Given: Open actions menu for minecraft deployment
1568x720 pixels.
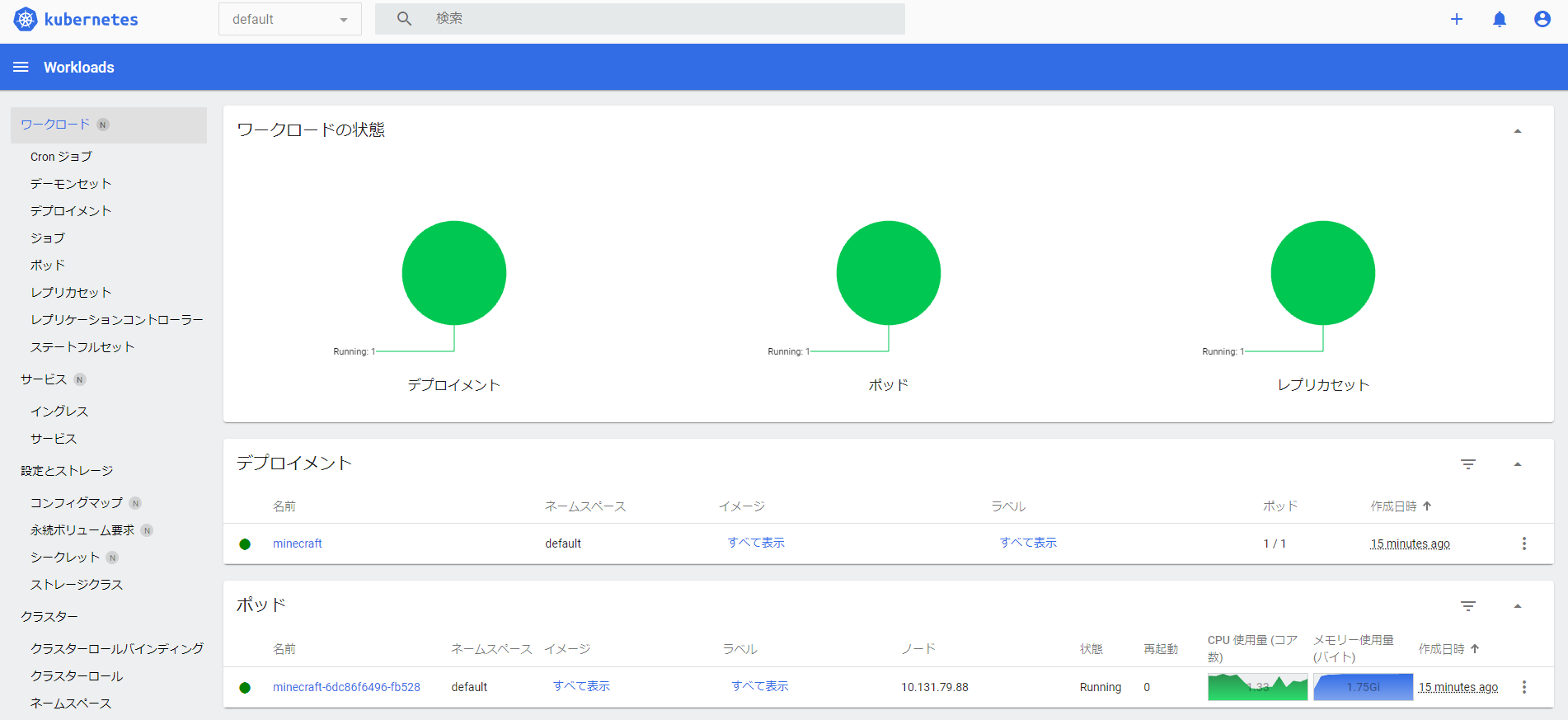Looking at the screenshot, I should point(1523,544).
